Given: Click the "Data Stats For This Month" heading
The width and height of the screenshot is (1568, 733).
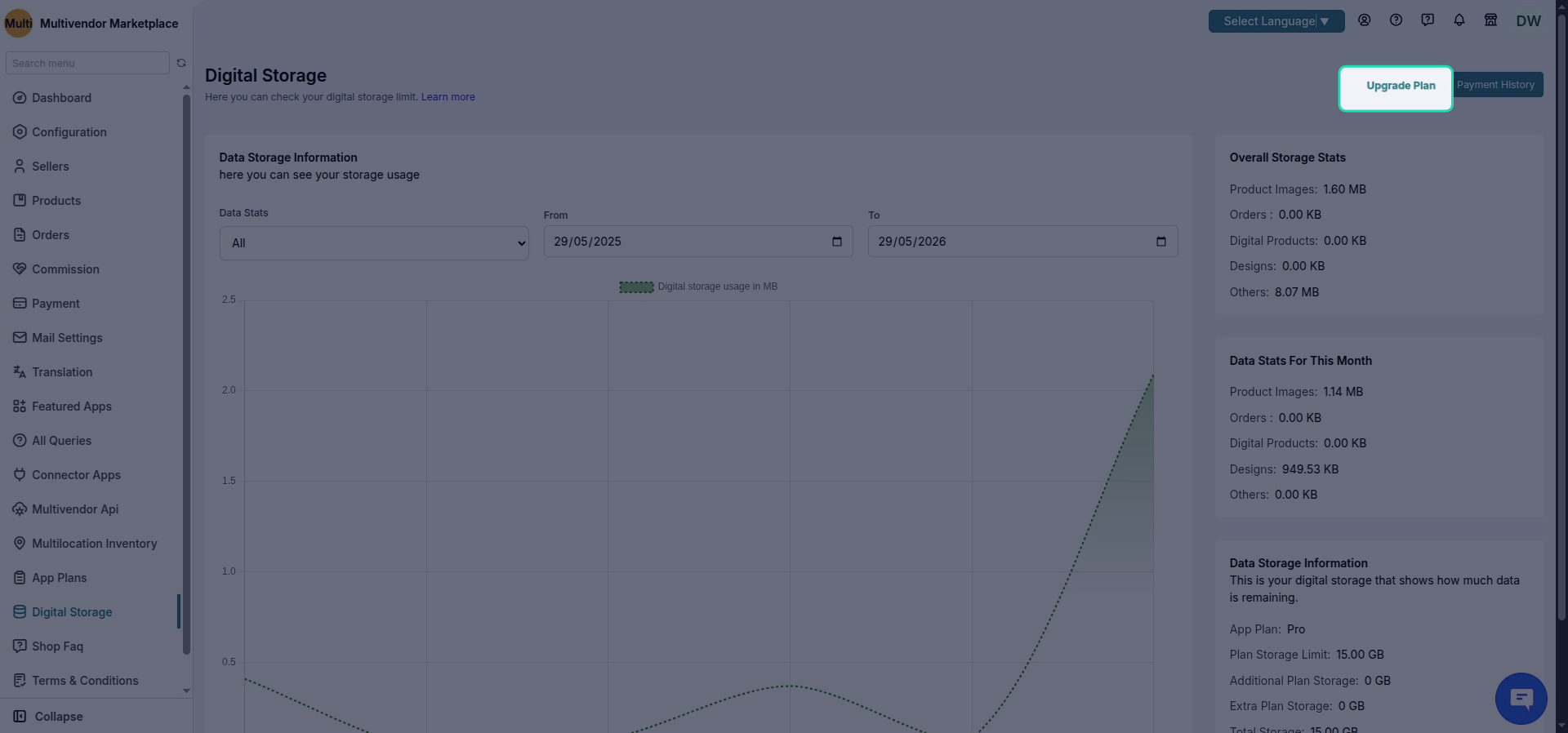Looking at the screenshot, I should click(x=1300, y=361).
